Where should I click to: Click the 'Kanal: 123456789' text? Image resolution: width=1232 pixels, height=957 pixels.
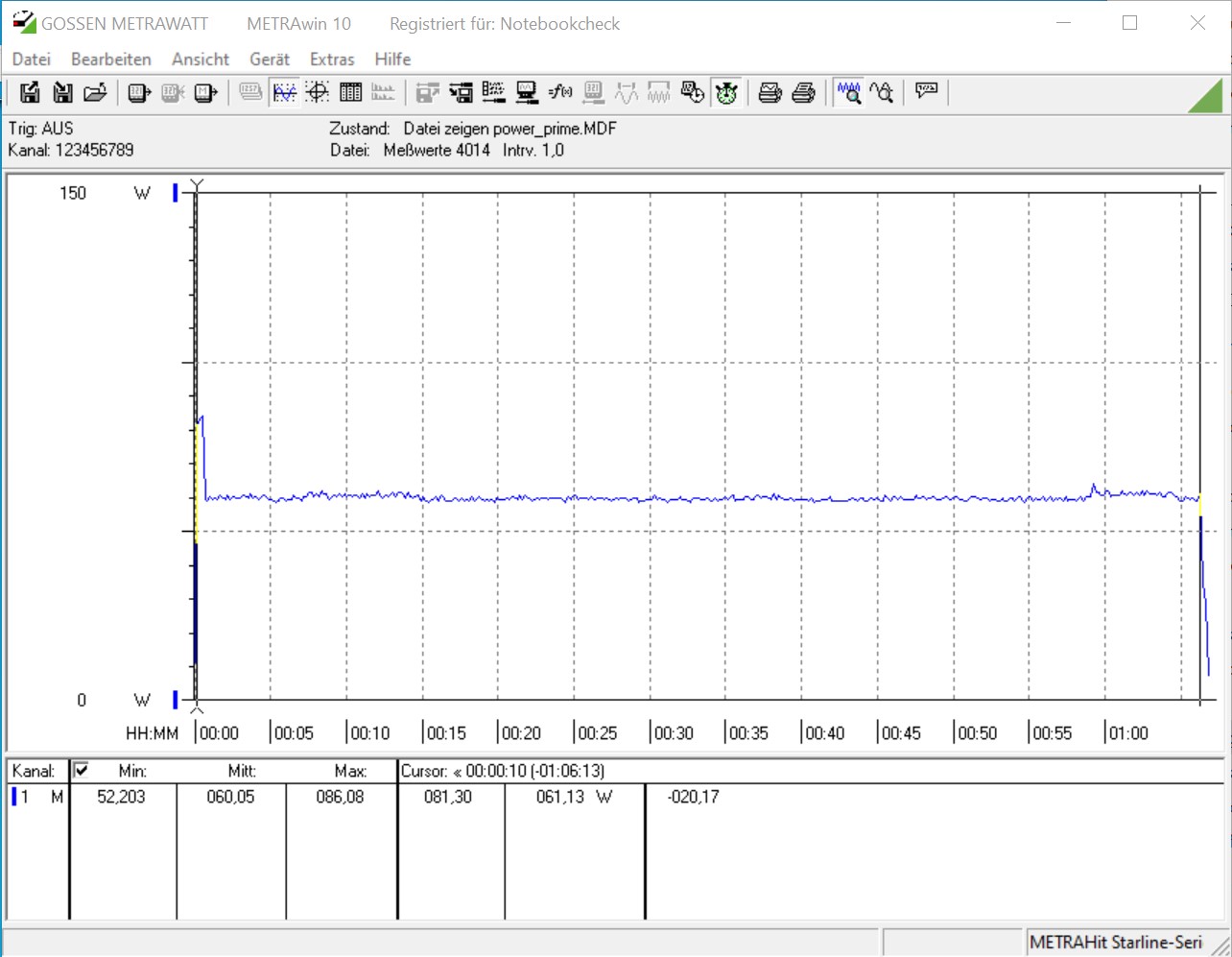pos(71,150)
